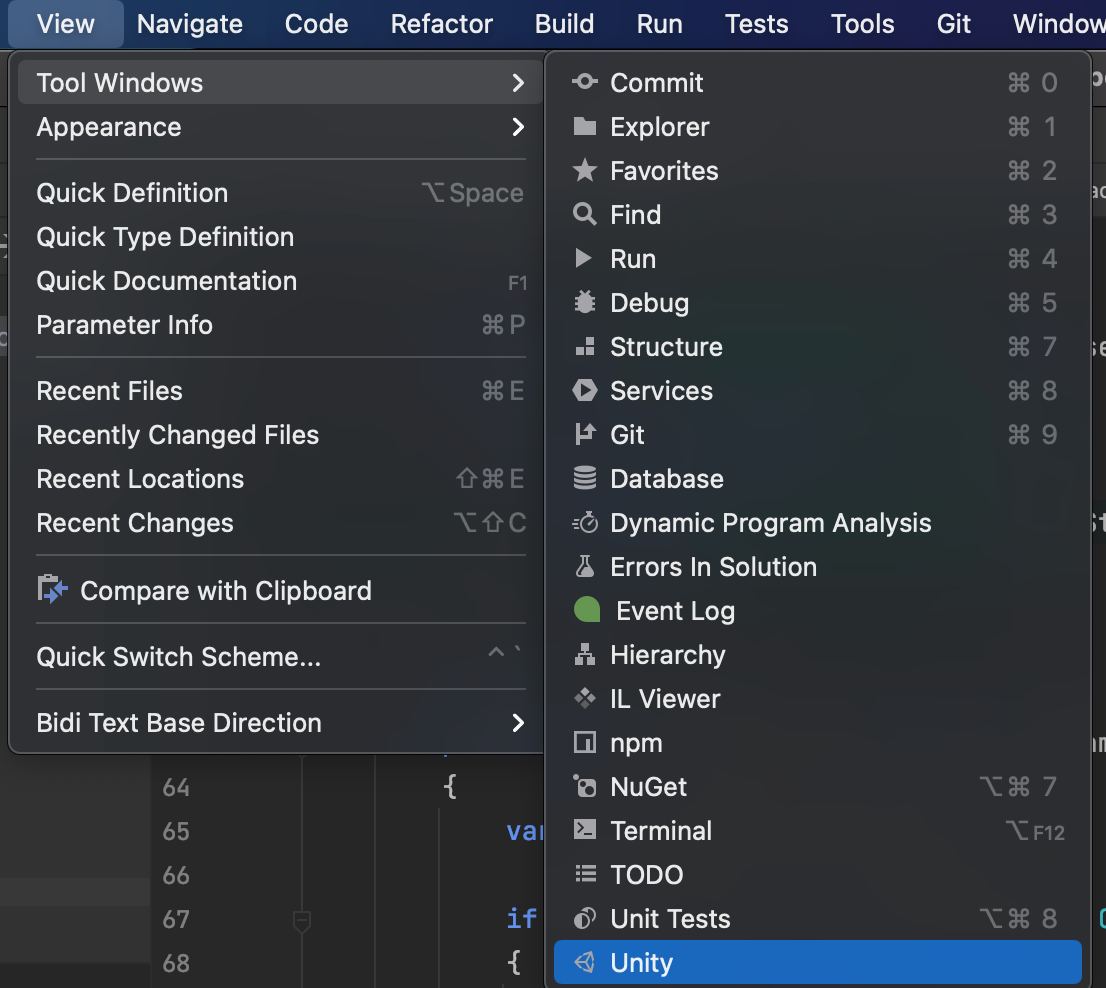Click line number 64 in gutter
The image size is (1106, 988).
pos(176,787)
